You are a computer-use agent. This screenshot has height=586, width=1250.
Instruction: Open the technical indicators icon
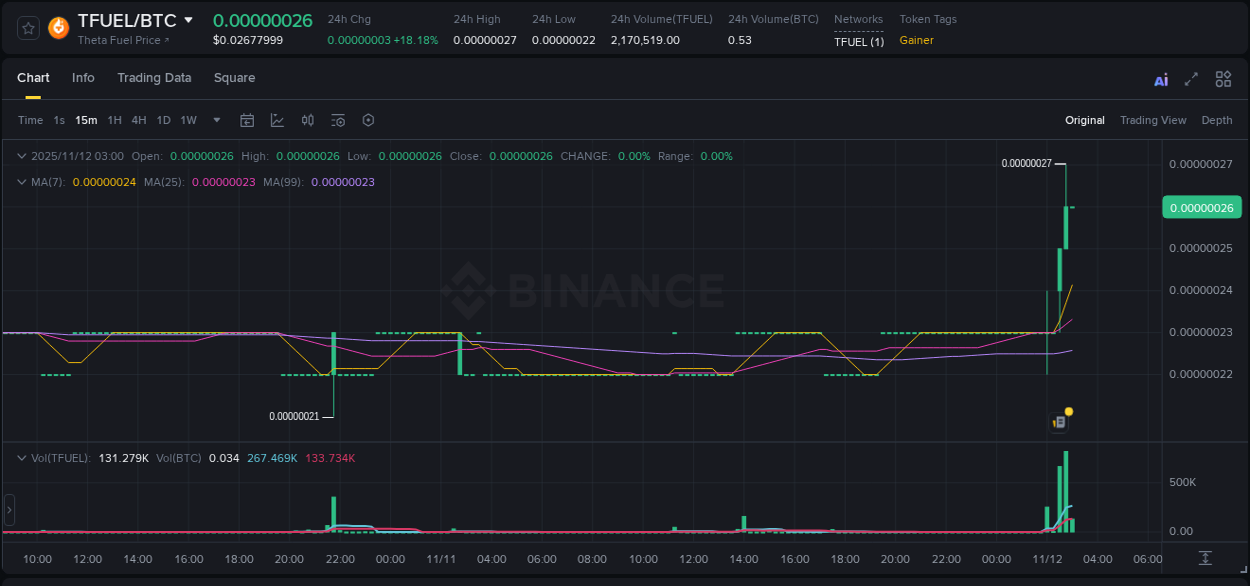tap(338, 120)
